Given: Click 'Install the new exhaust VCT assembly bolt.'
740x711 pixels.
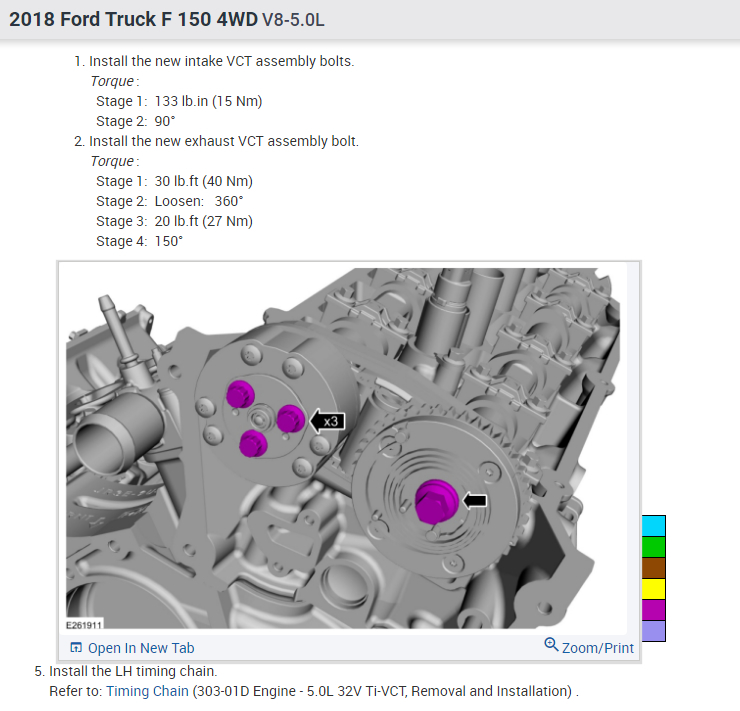Looking at the screenshot, I should [x=224, y=142].
